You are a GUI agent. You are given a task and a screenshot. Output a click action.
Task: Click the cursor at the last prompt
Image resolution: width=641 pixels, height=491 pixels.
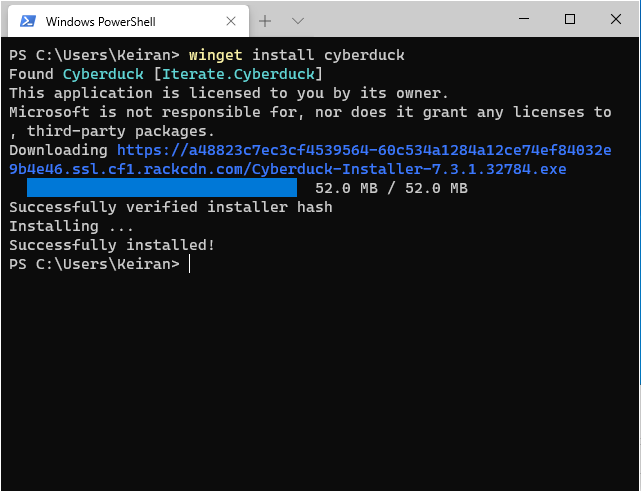click(x=190, y=264)
